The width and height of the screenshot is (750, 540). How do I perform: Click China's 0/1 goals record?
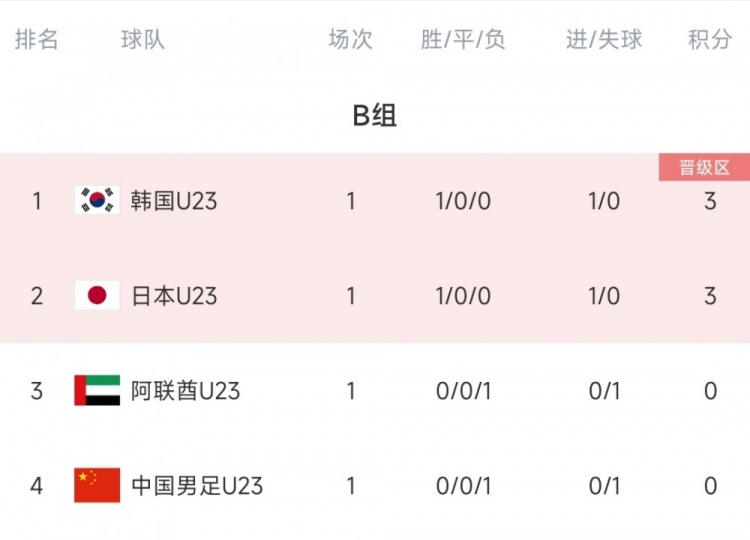[x=604, y=486]
